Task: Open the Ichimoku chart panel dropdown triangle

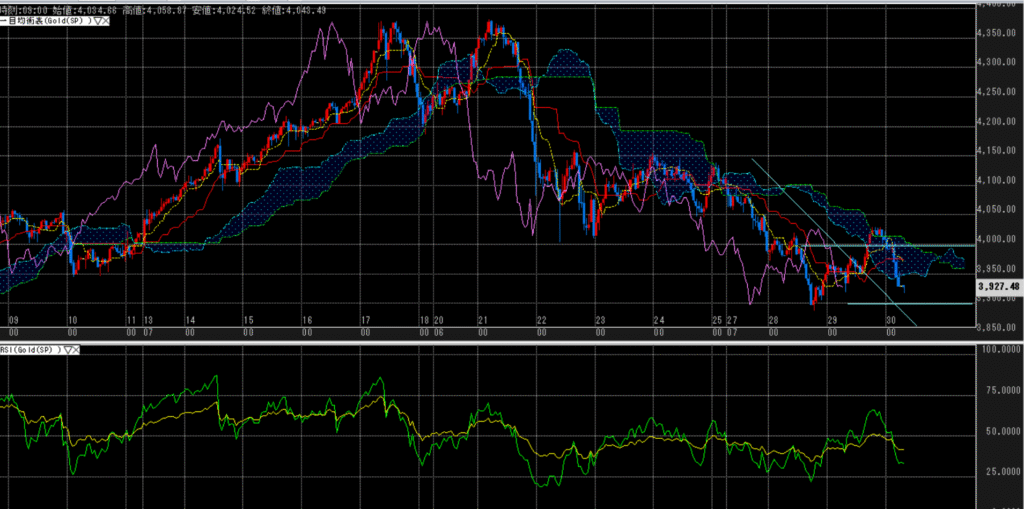Action: point(97,19)
